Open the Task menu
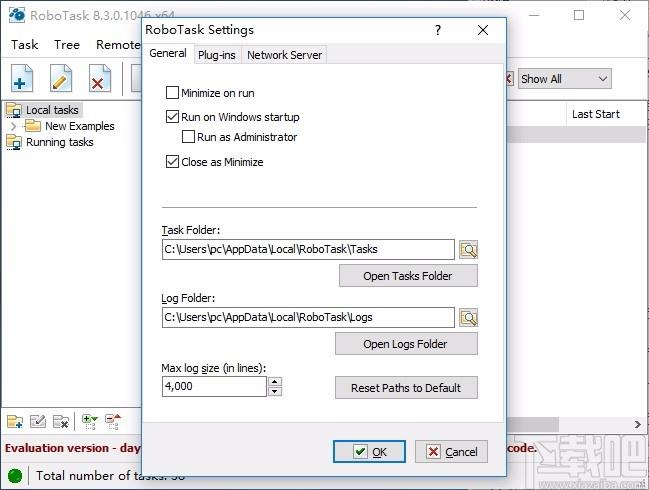Image resolution: width=649 pixels, height=490 pixels. [24, 44]
